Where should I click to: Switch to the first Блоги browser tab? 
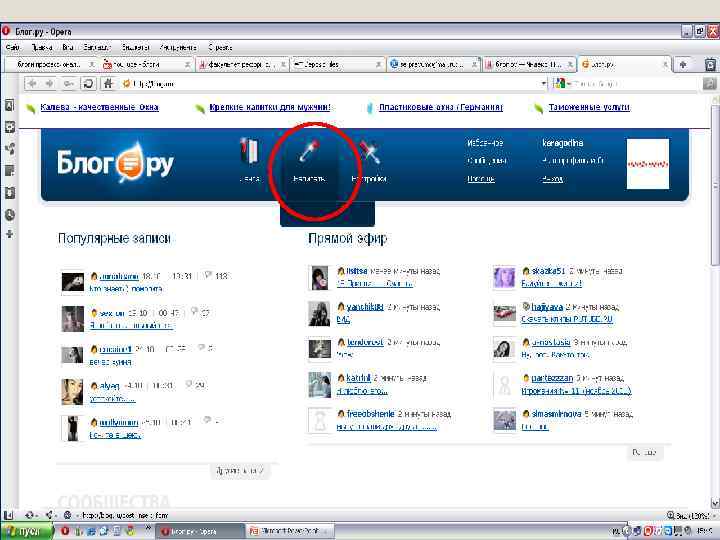51,65
